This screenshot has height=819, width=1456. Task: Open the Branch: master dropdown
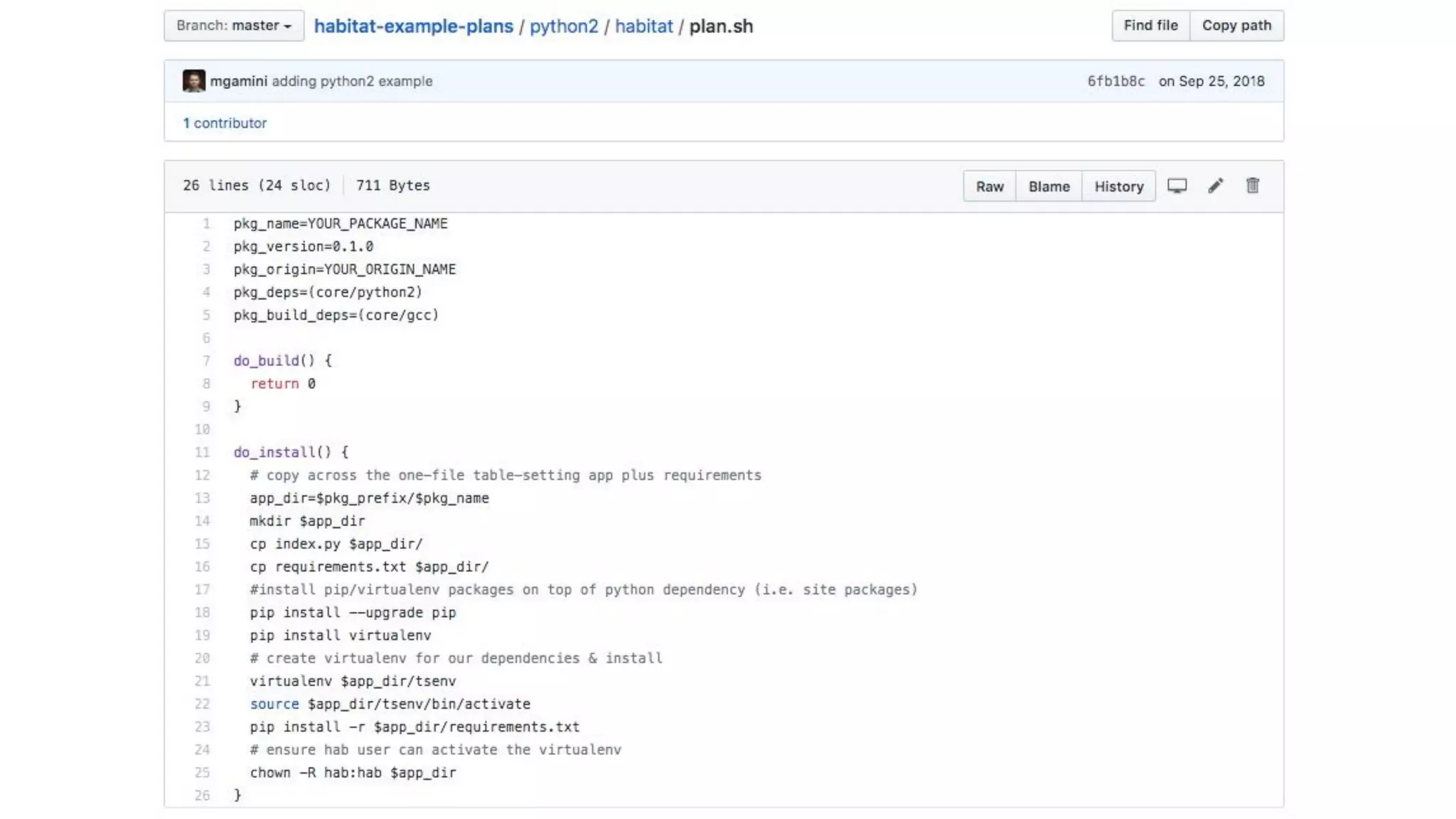click(x=234, y=26)
